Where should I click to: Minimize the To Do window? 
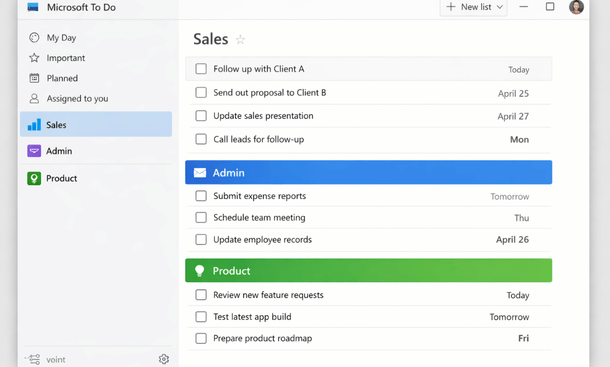click(x=524, y=7)
